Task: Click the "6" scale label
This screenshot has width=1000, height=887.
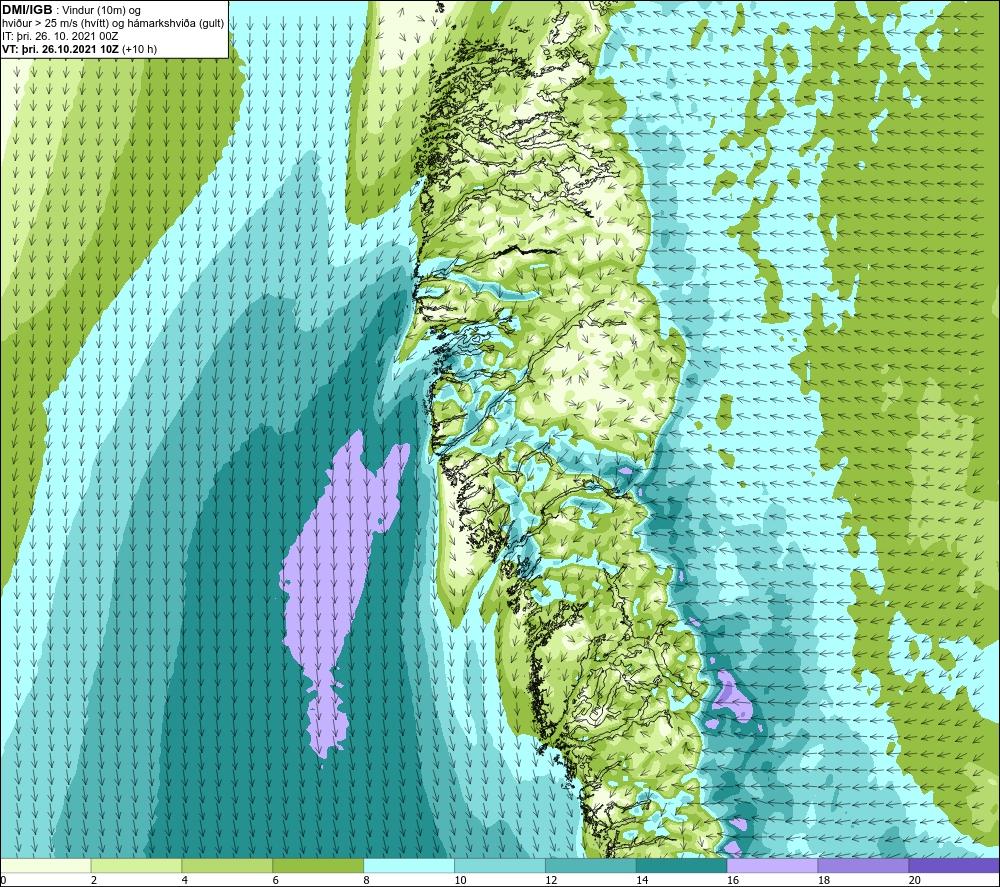Action: [x=276, y=880]
